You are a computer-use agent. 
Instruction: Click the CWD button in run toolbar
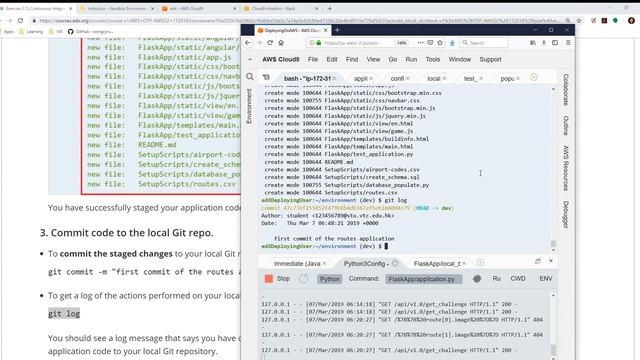(x=518, y=278)
